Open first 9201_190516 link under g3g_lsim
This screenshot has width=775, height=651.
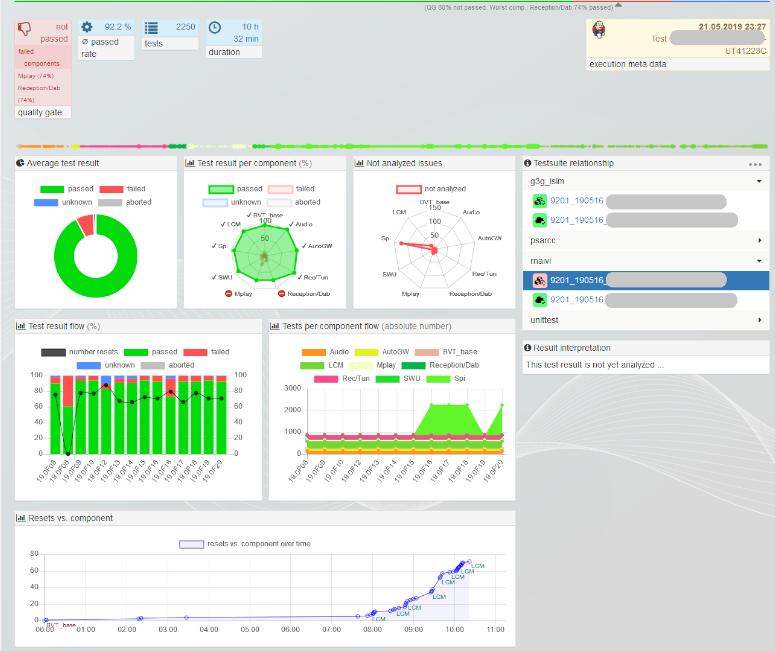click(575, 201)
